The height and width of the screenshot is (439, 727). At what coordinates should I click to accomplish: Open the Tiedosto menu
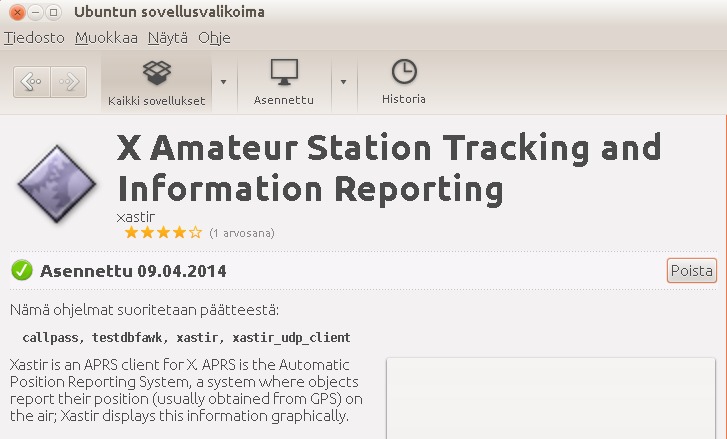(34, 38)
